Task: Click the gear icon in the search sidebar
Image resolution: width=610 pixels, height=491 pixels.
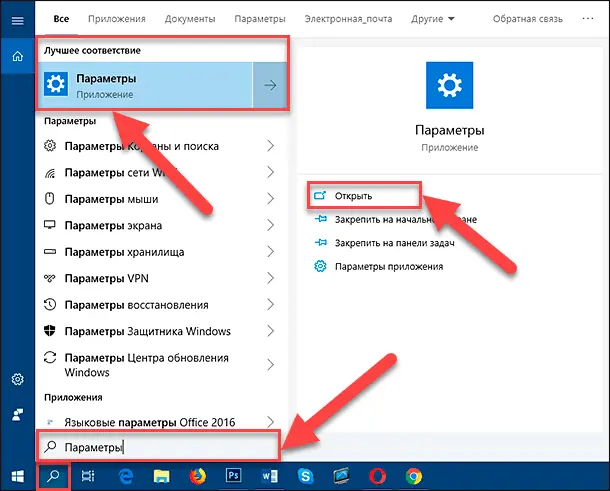Action: point(17,380)
